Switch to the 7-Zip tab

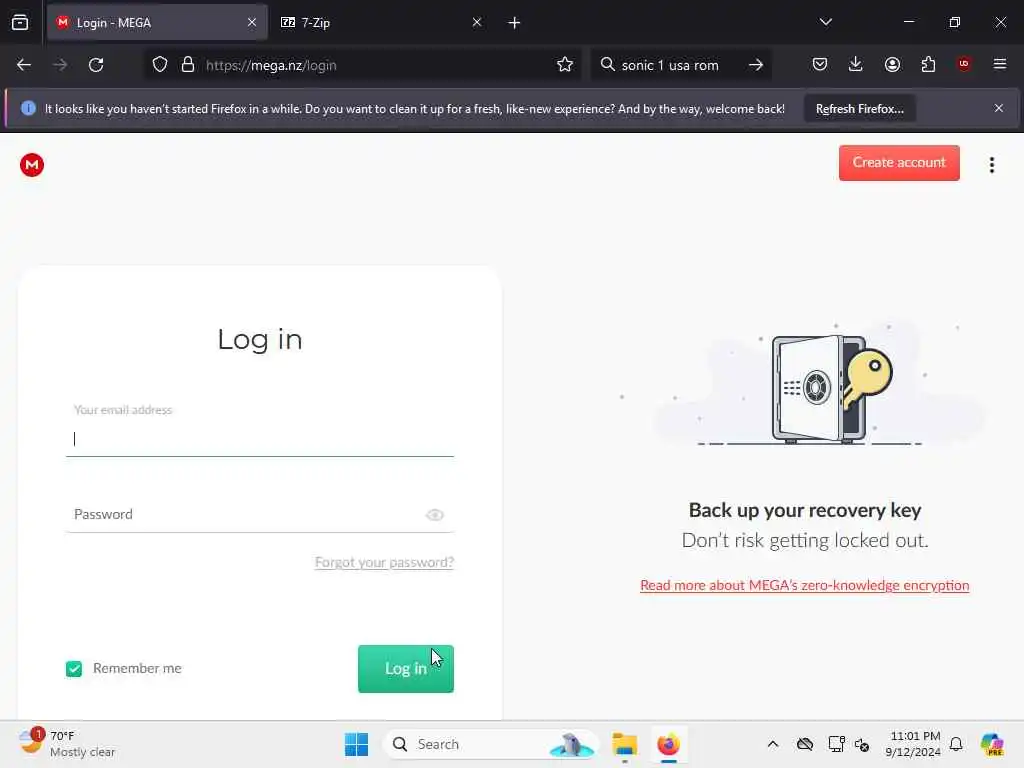pos(381,22)
